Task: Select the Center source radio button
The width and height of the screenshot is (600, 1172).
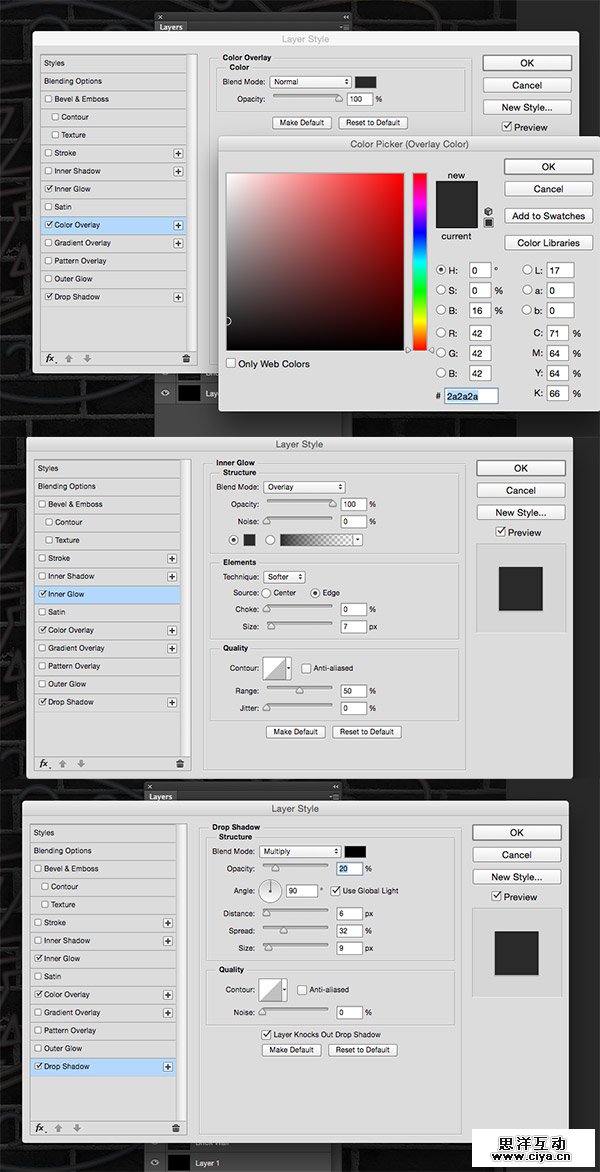Action: pos(266,593)
